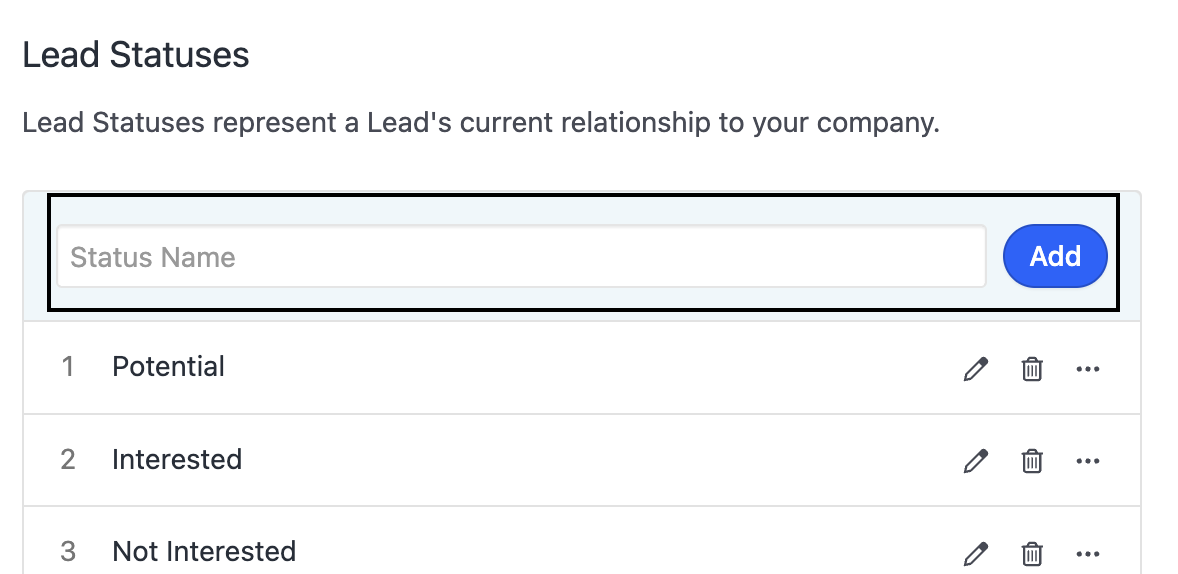Click the Lead Statuses page heading
The image size is (1178, 574).
(136, 54)
